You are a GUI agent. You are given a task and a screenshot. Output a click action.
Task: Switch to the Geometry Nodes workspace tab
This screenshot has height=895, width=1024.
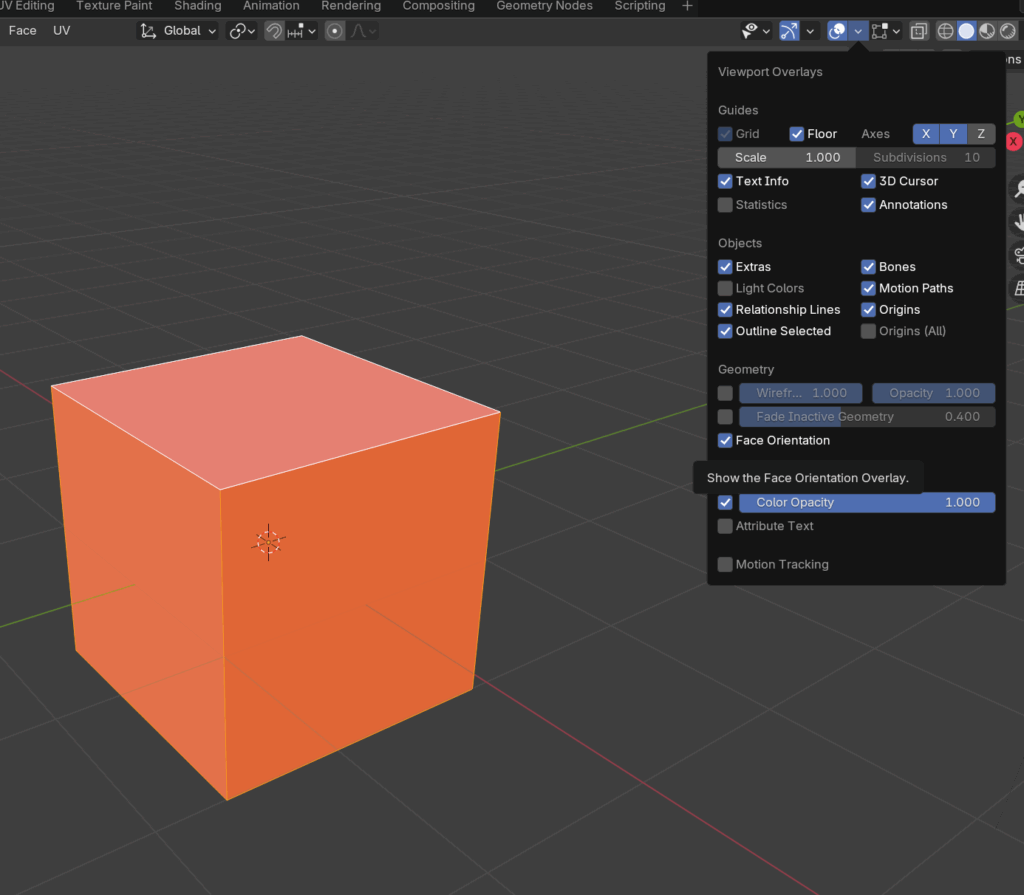(x=544, y=6)
